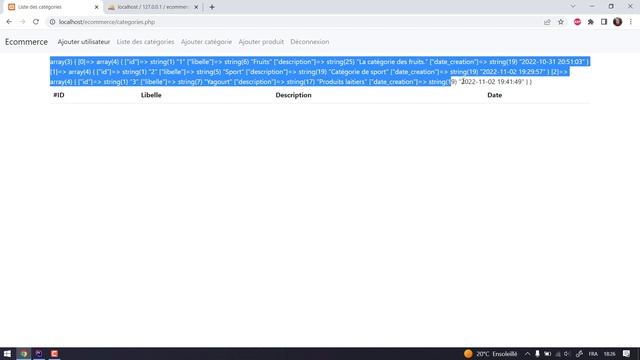Click the microphone tray icon

pos(537,354)
